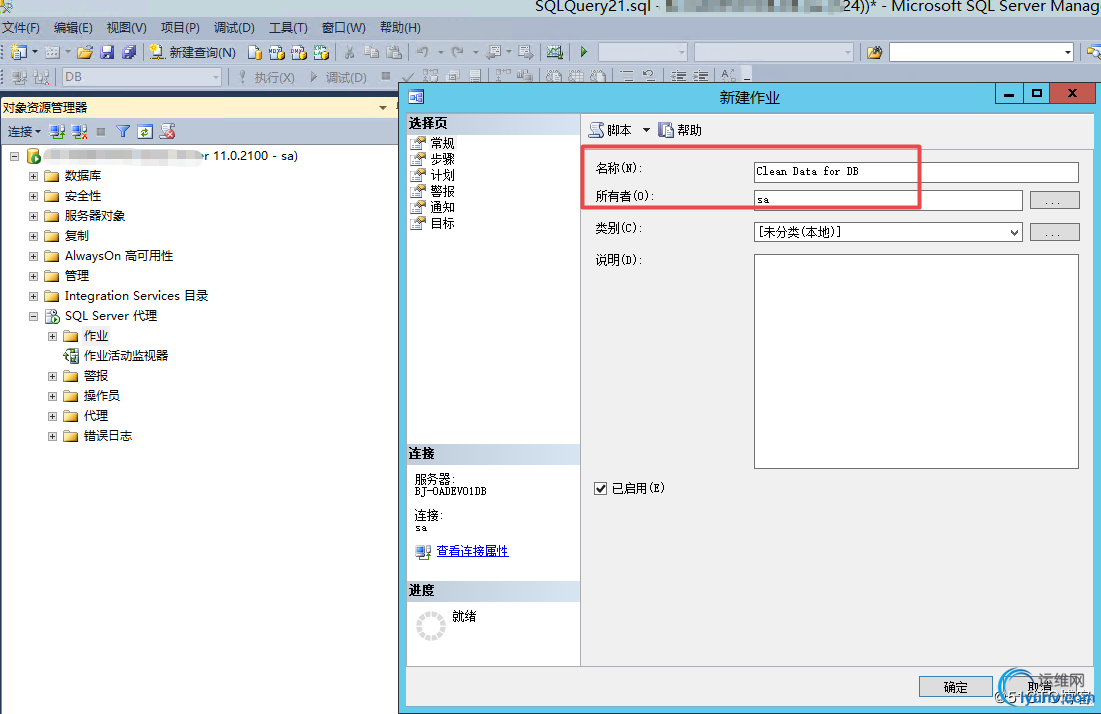Click Disconnect icon in Object Explorer
1101x714 pixels.
coord(79,131)
